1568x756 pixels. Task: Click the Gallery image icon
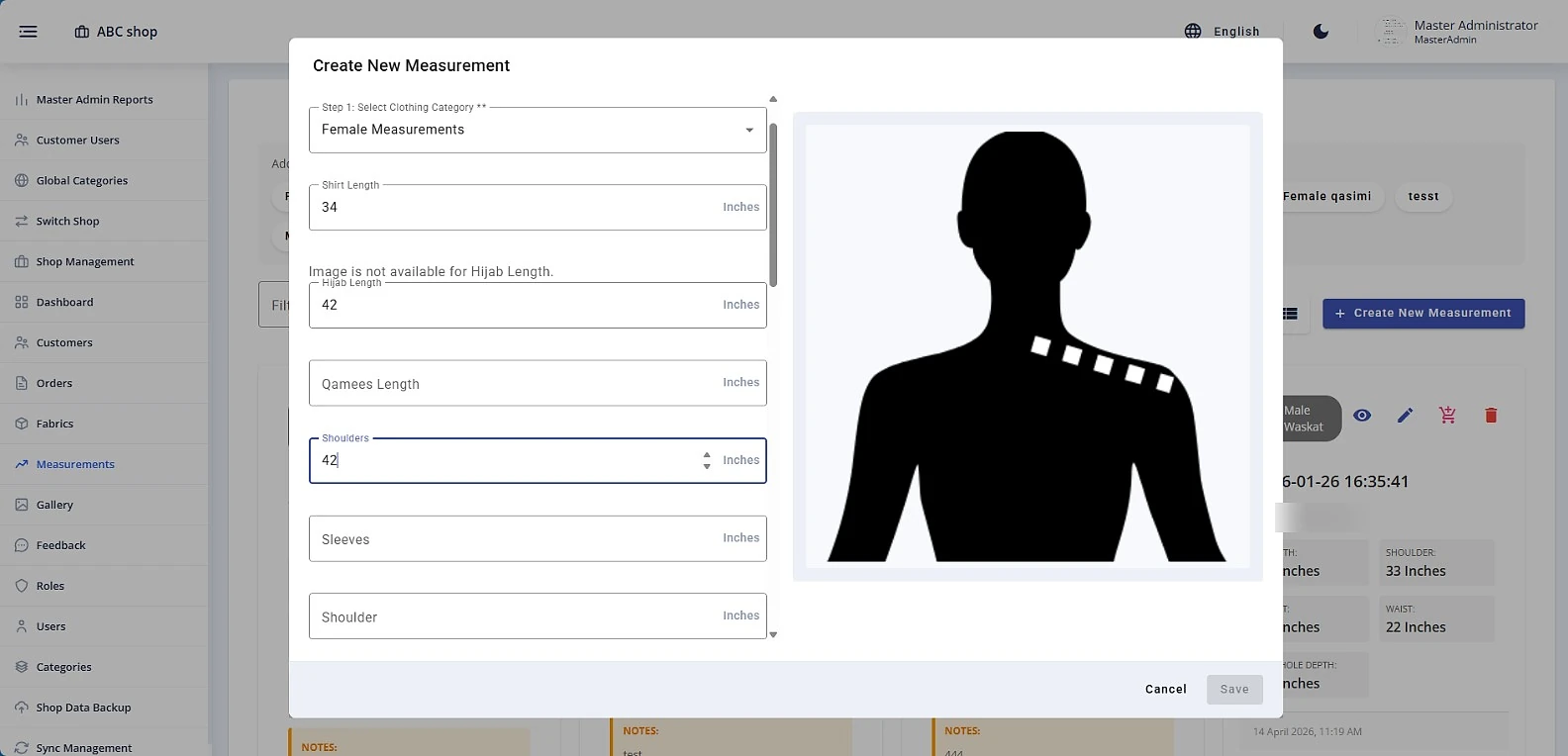click(x=22, y=506)
